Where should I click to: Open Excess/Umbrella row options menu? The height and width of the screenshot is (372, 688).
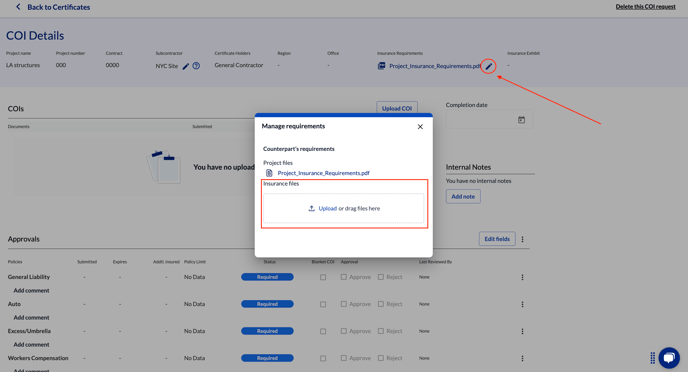point(522,332)
